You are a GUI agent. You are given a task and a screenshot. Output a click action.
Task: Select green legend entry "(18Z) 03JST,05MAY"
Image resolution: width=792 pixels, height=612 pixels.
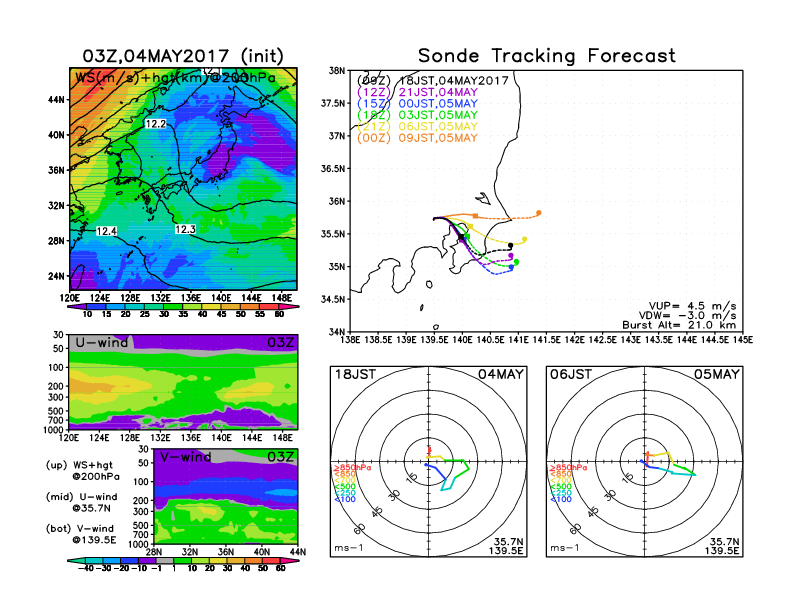click(417, 115)
